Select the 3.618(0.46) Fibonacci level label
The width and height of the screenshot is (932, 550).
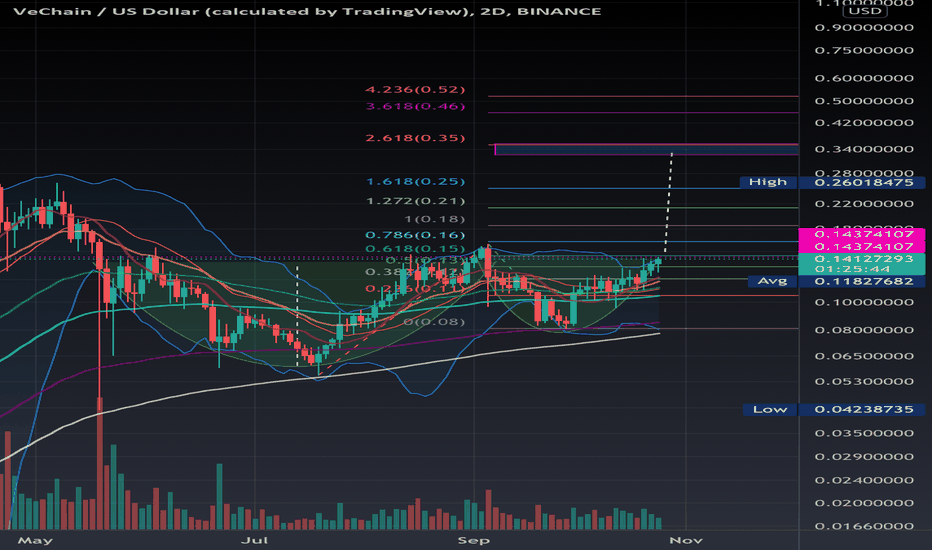point(415,106)
